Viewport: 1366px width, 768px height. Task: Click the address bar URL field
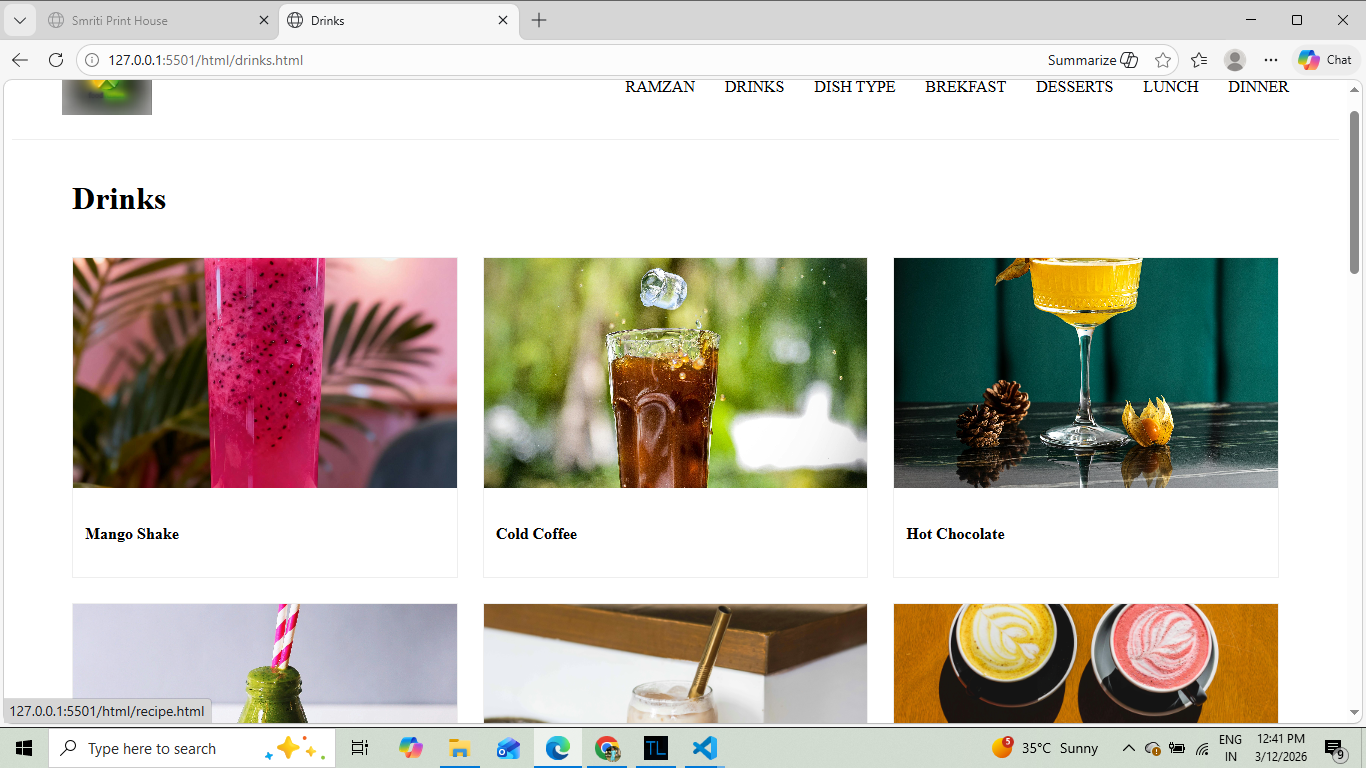point(500,60)
